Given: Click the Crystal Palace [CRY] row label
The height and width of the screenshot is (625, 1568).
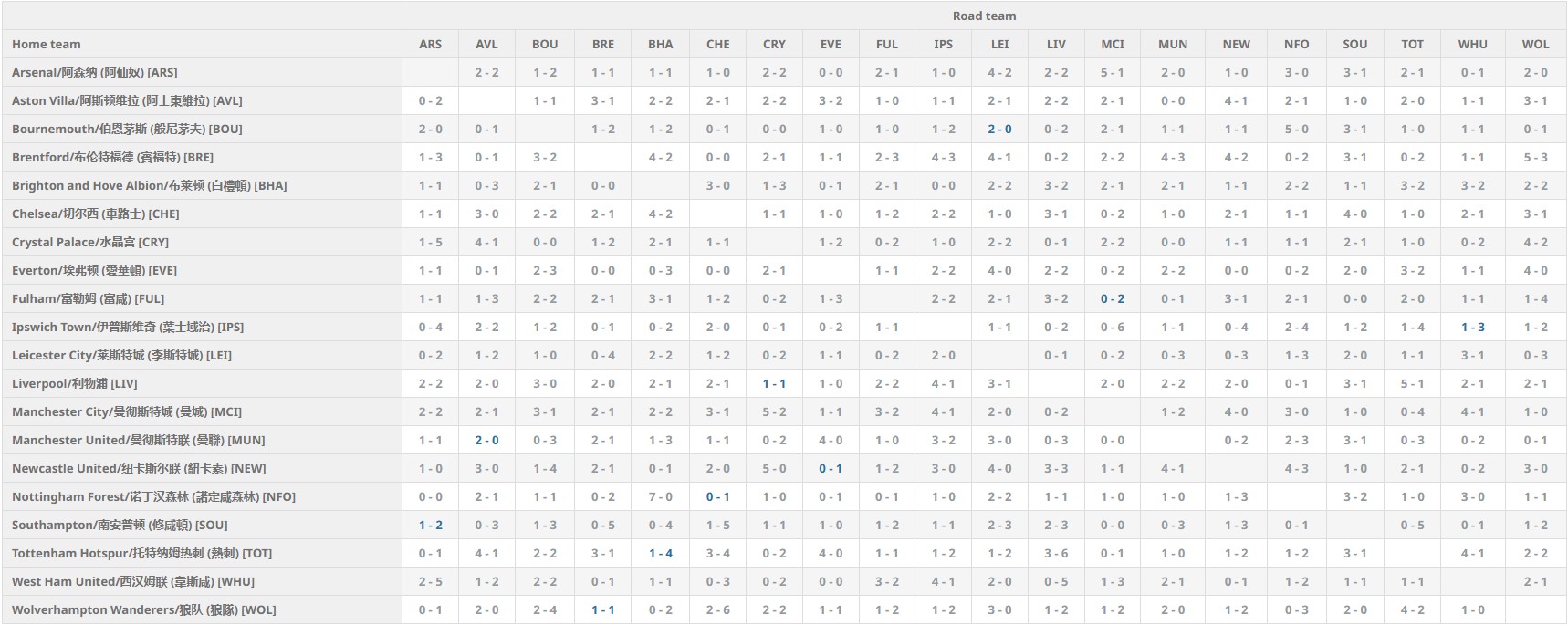Looking at the screenshot, I should pyautogui.click(x=90, y=242).
